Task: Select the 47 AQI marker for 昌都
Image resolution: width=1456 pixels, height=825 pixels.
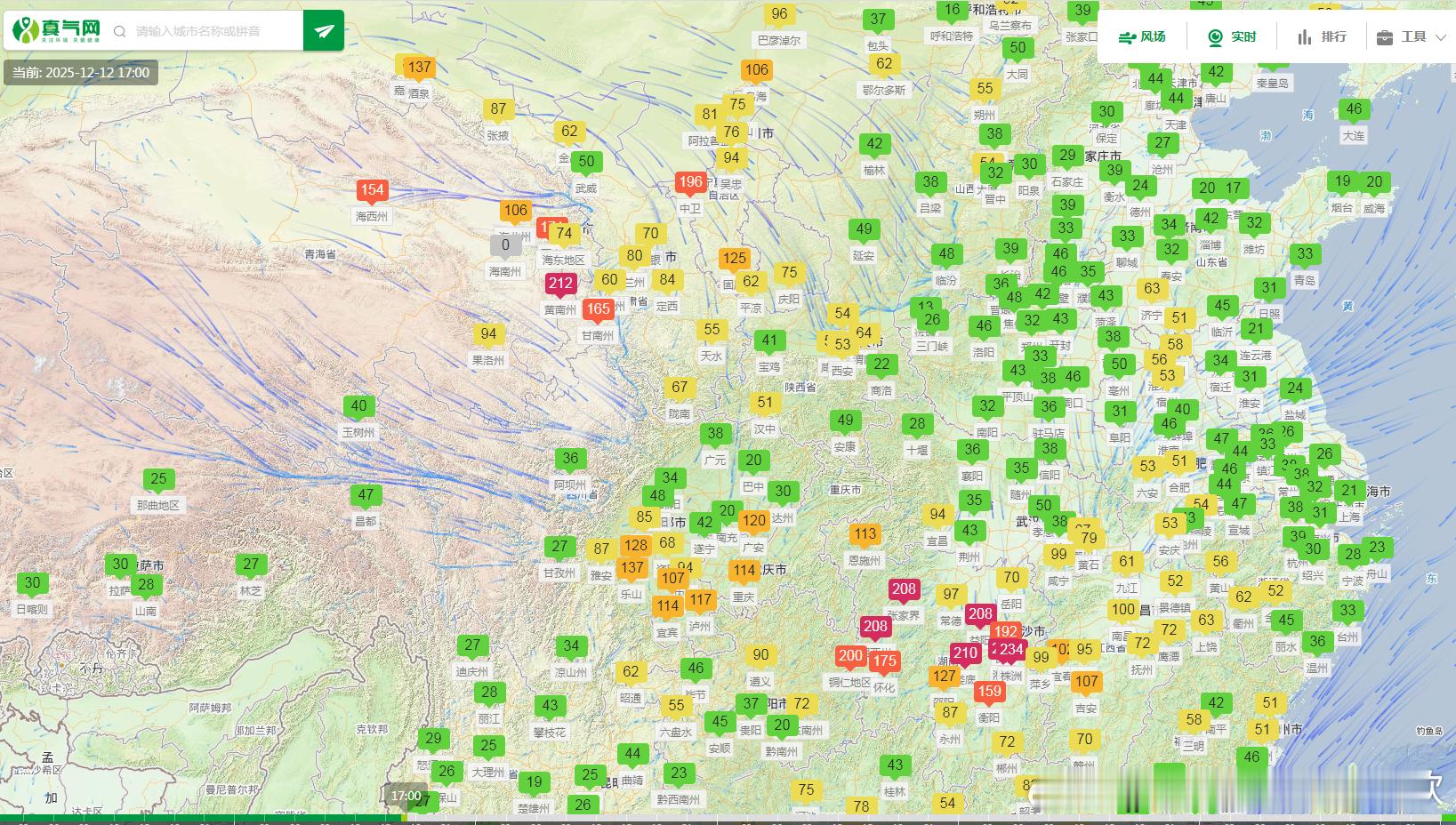Action: click(366, 496)
